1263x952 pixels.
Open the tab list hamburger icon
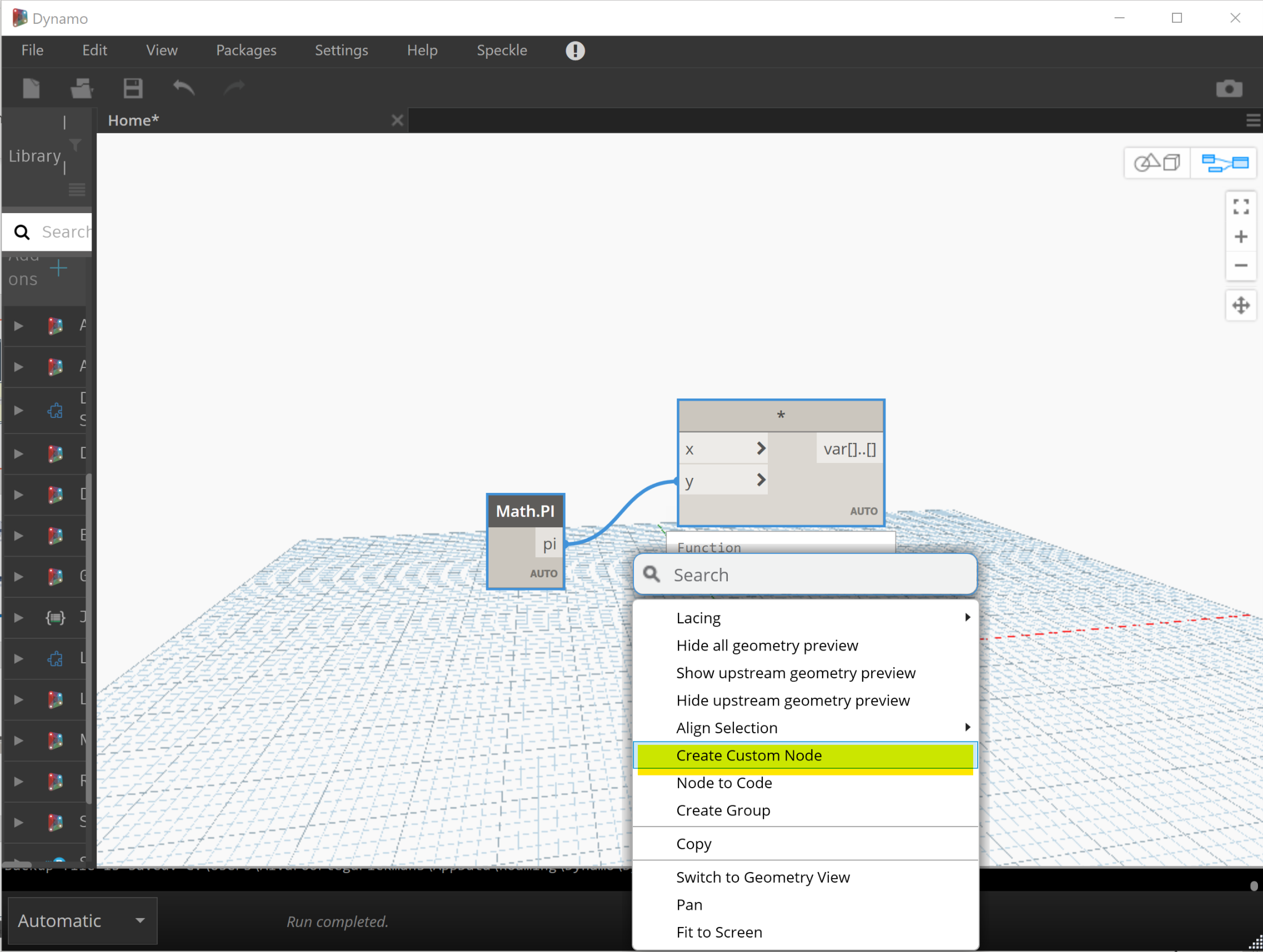pyautogui.click(x=1252, y=120)
